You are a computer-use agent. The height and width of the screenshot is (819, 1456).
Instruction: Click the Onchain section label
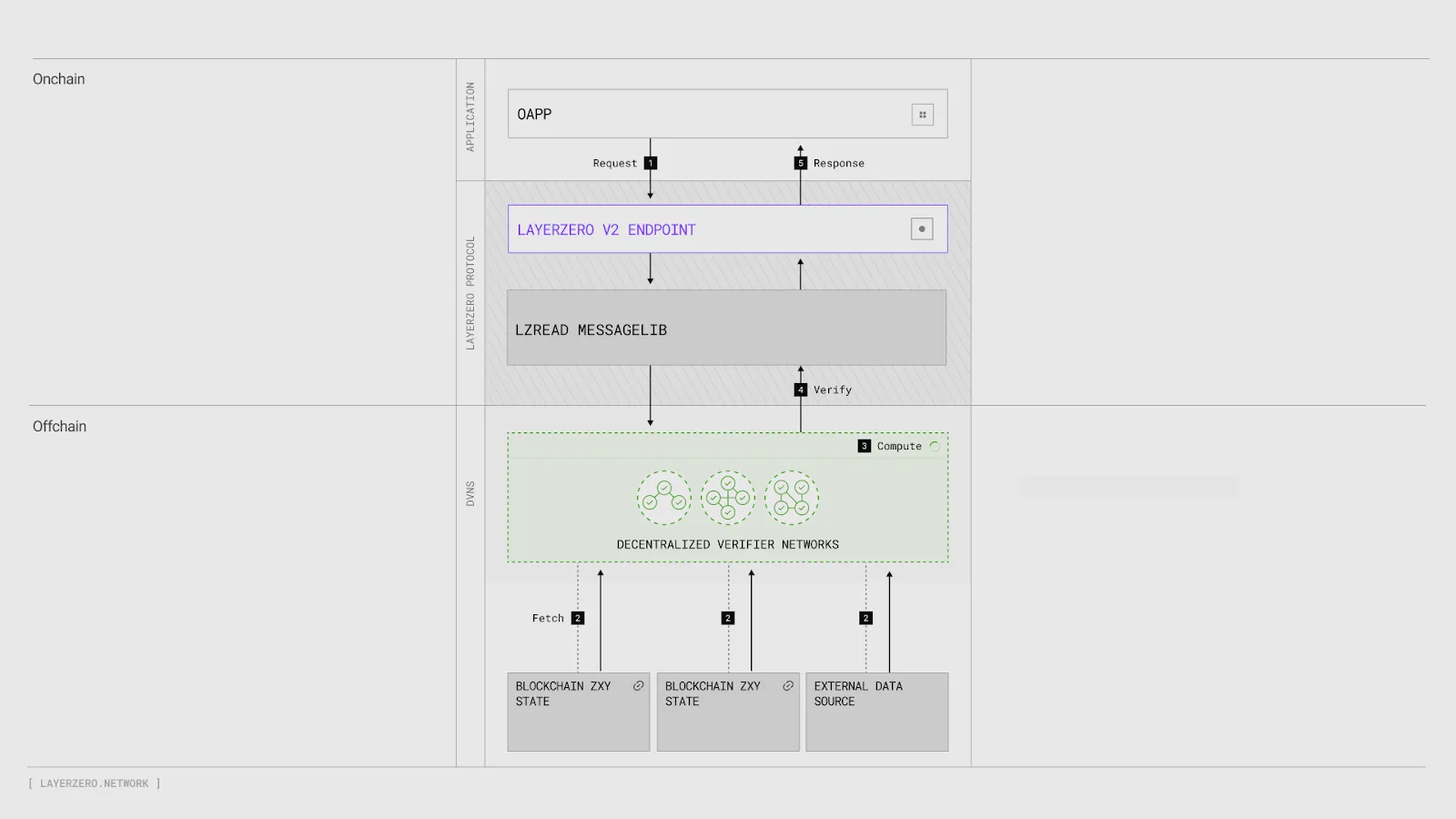point(59,79)
